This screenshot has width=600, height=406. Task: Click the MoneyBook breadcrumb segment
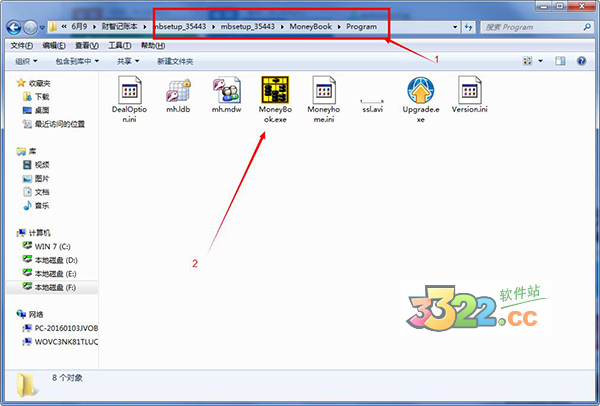point(310,27)
